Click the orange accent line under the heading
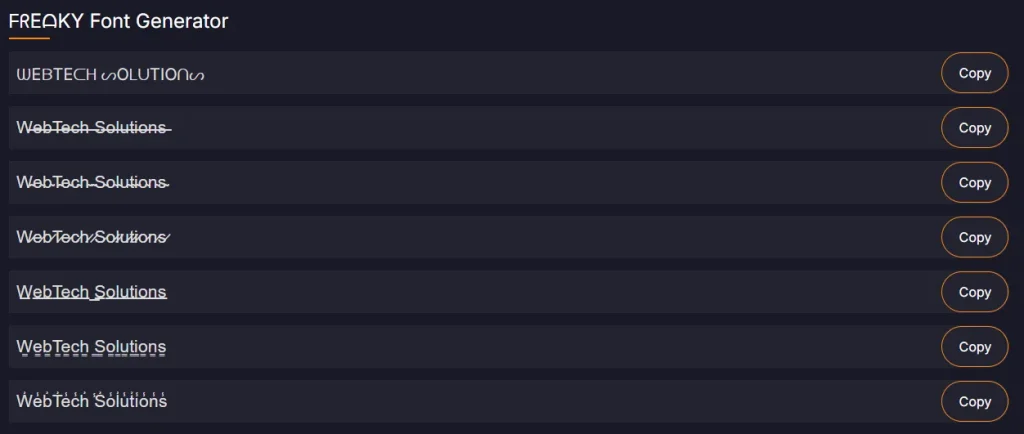 click(x=29, y=38)
